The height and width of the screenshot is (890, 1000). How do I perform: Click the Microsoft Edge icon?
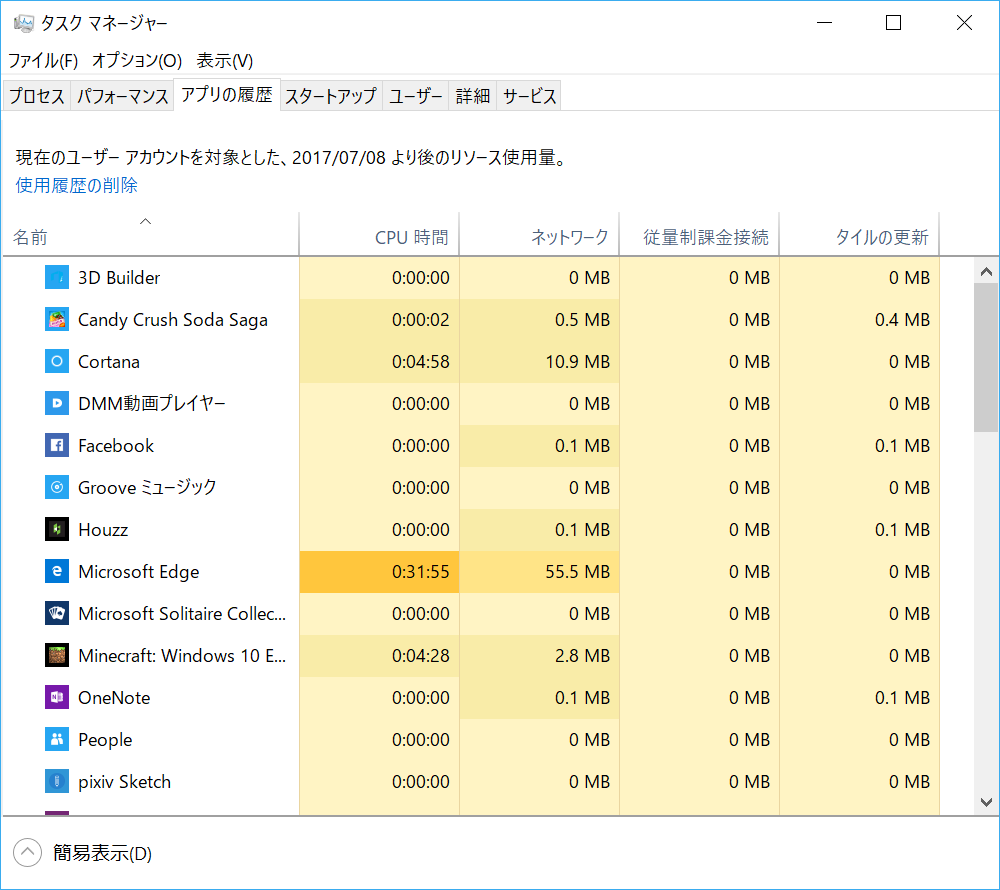pyautogui.click(x=57, y=572)
